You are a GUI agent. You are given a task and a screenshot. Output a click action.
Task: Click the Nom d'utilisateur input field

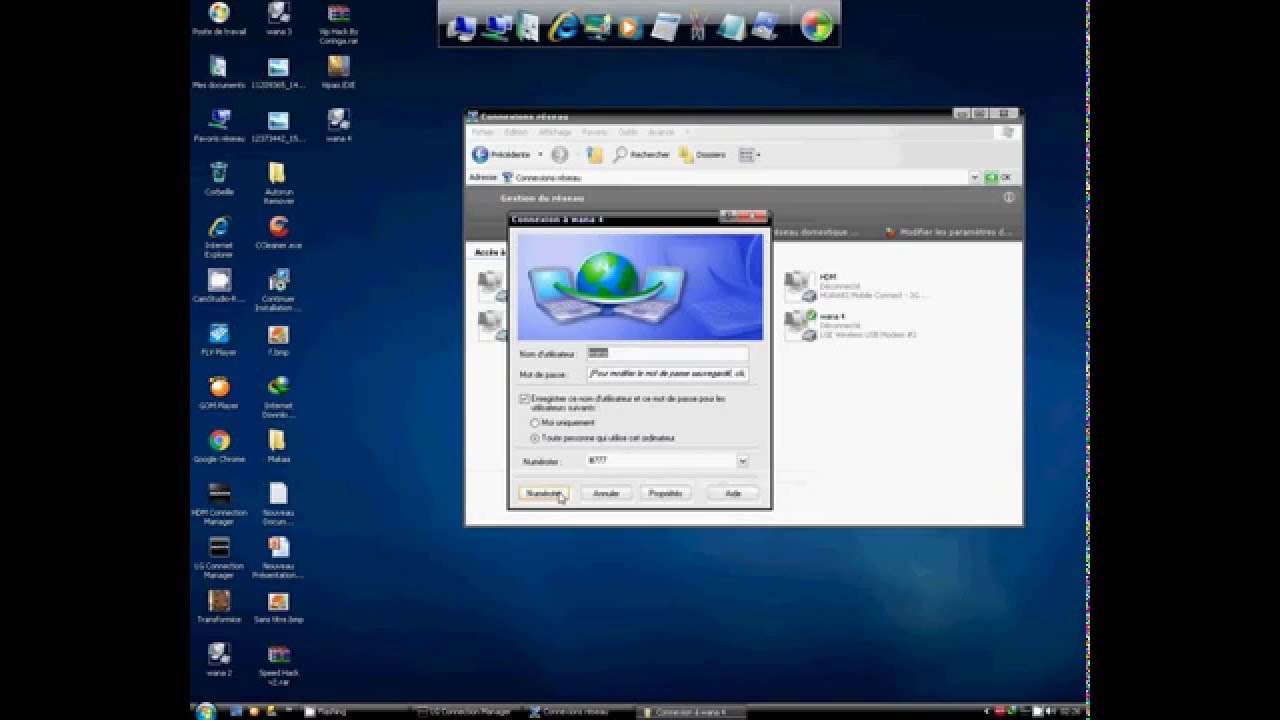tap(667, 353)
